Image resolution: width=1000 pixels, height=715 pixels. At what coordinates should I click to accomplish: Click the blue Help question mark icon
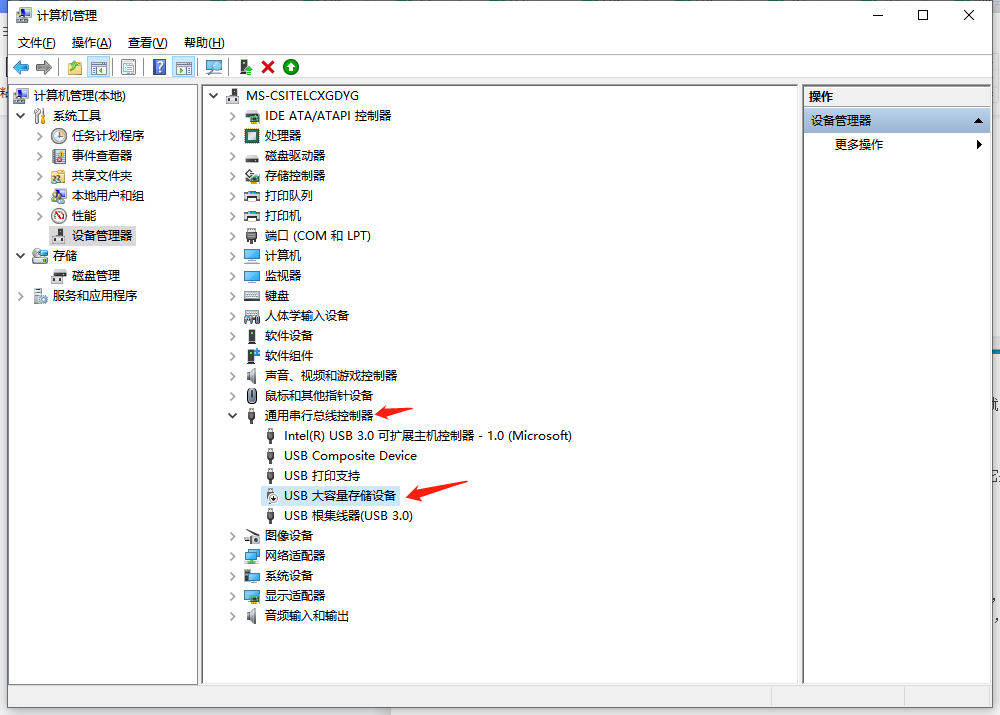coord(159,67)
